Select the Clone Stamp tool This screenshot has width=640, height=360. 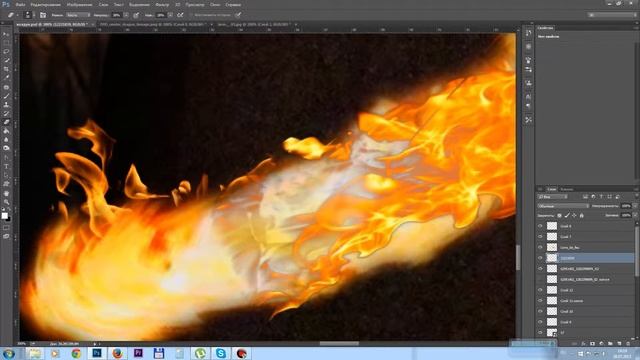pyautogui.click(x=6, y=104)
